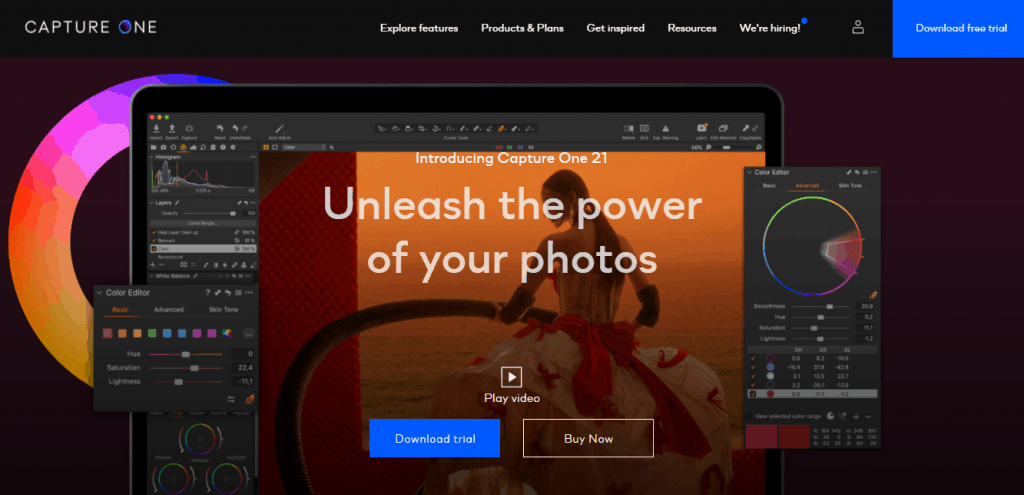Click the Import icon in the toolbar
This screenshot has width=1024, height=495.
click(156, 129)
